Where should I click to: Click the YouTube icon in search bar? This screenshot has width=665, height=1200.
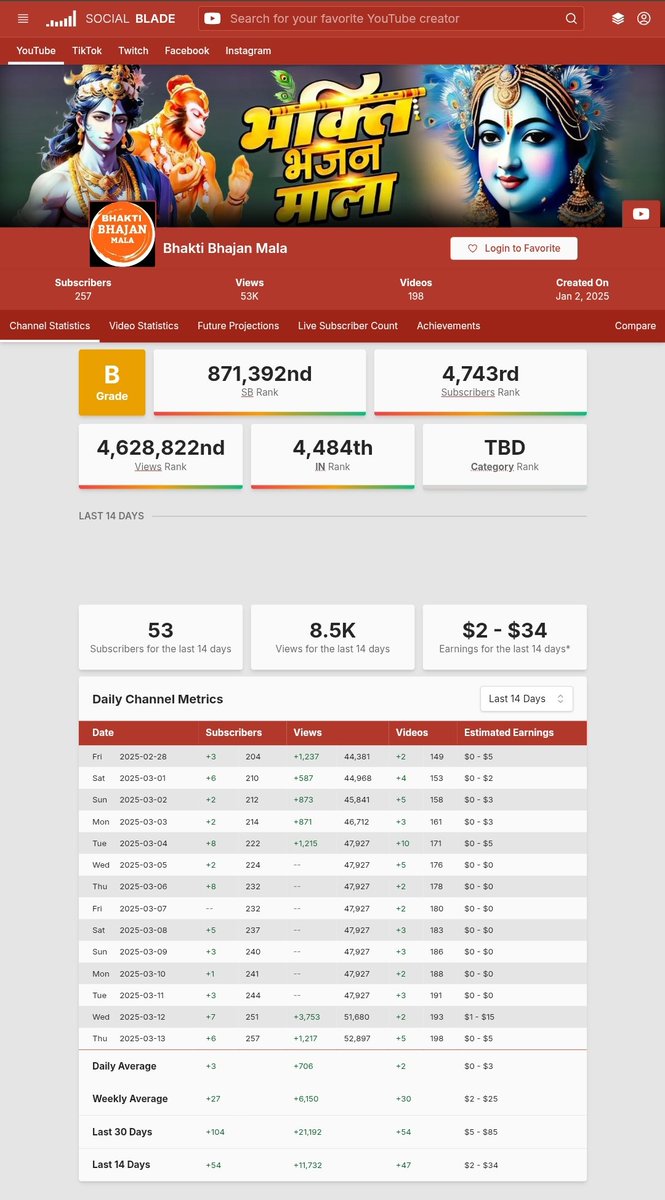(212, 18)
